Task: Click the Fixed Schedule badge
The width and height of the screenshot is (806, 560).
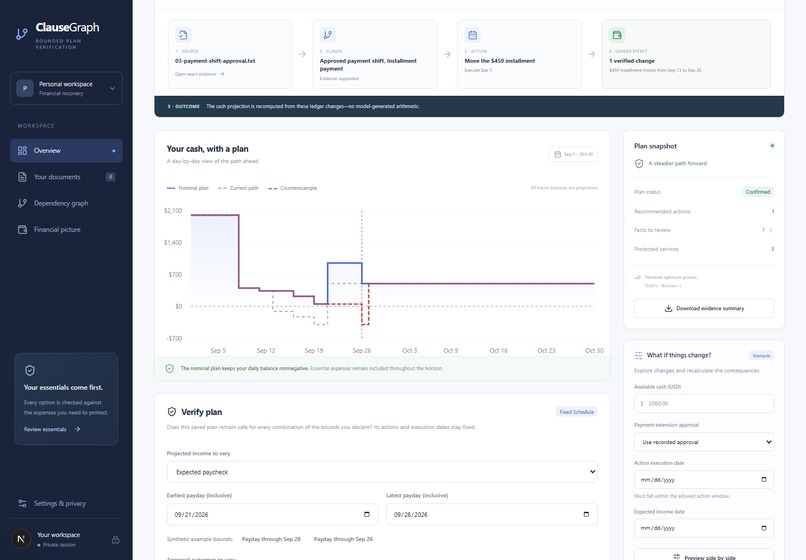Action: click(576, 412)
